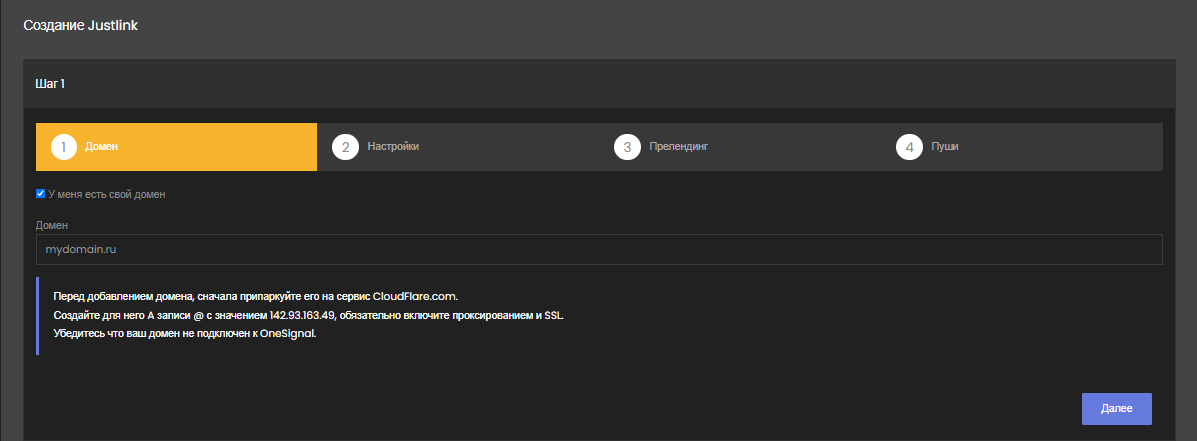This screenshot has height=441, width=1197.
Task: Click the 'Создание Justlink' heading
Action: (80, 25)
